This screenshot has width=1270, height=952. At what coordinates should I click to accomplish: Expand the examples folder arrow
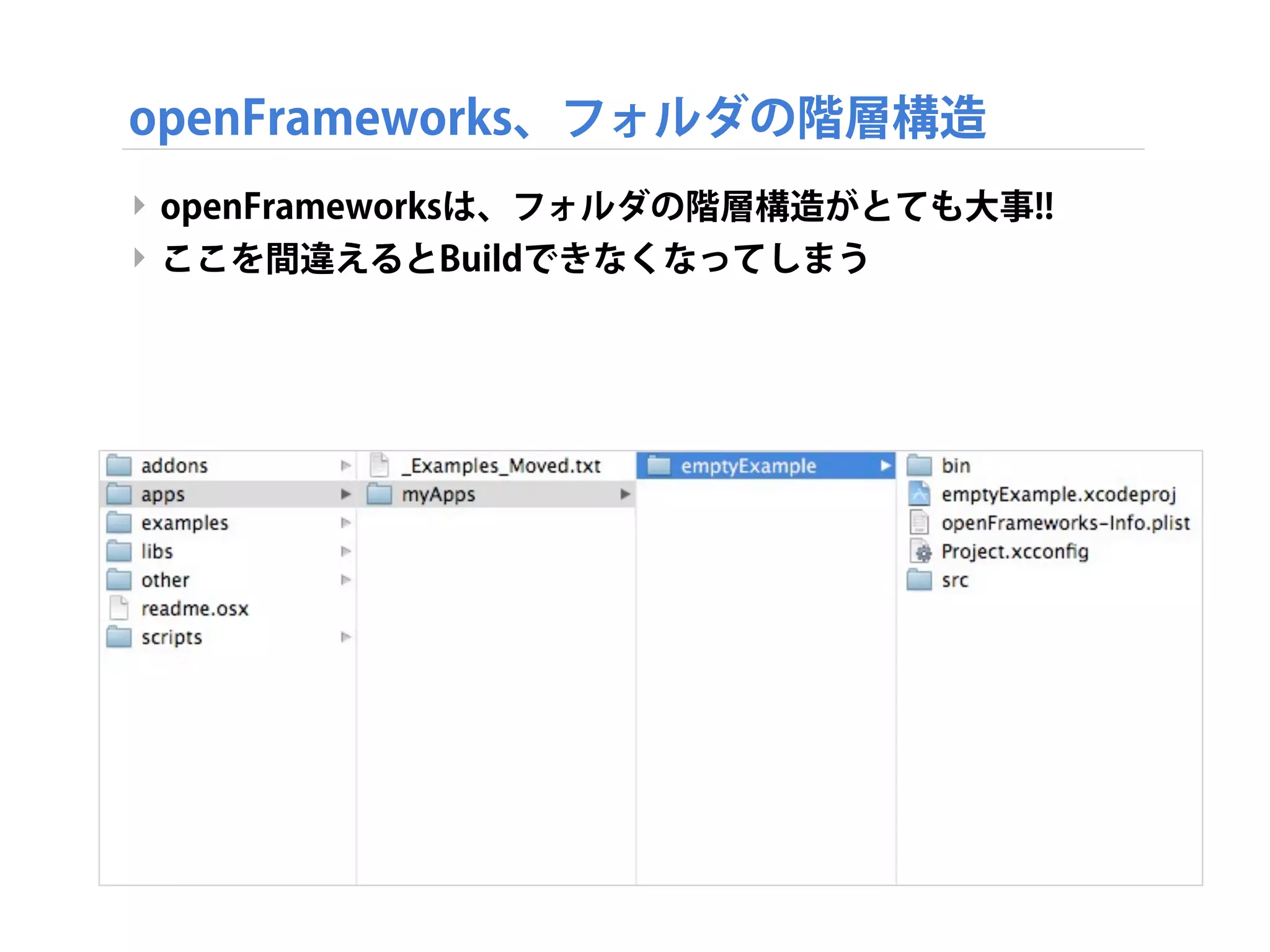(x=346, y=522)
